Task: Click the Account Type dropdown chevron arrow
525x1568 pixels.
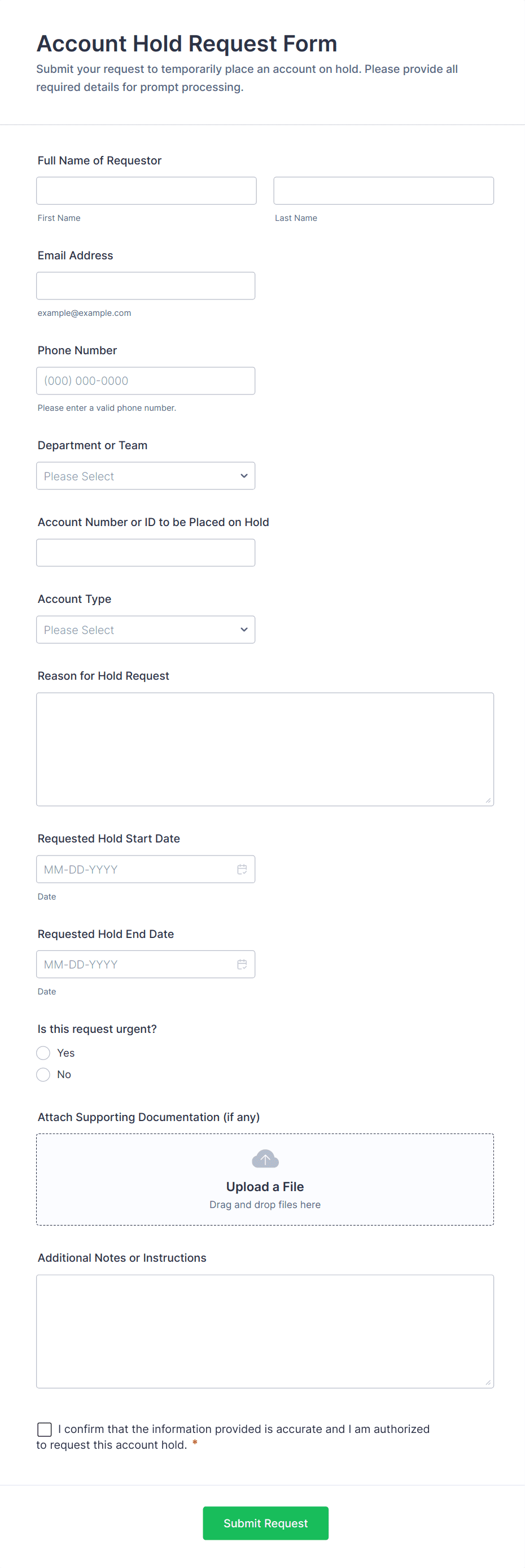Action: 244,629
